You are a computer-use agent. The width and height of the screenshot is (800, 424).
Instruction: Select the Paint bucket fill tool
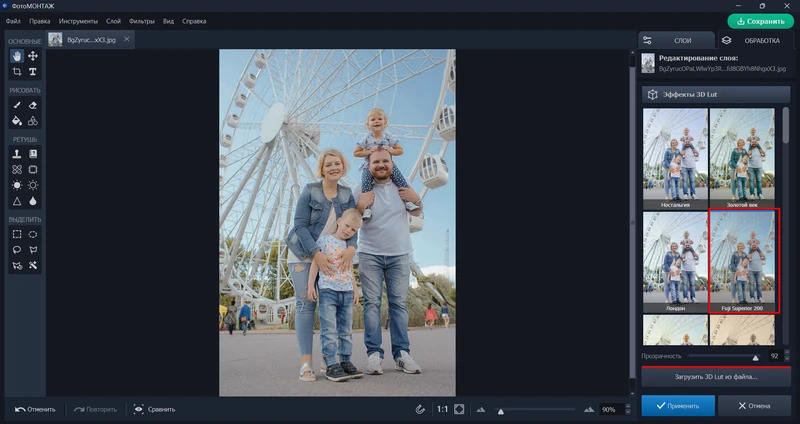(x=17, y=121)
